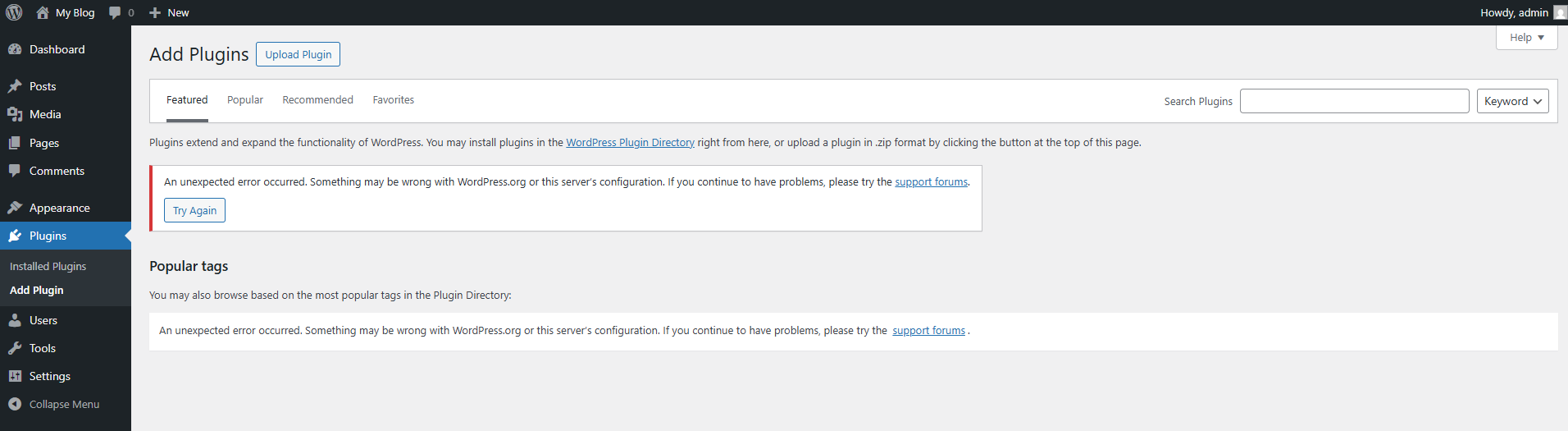
Task: Open the comments bubble icon in admin bar
Action: point(115,12)
